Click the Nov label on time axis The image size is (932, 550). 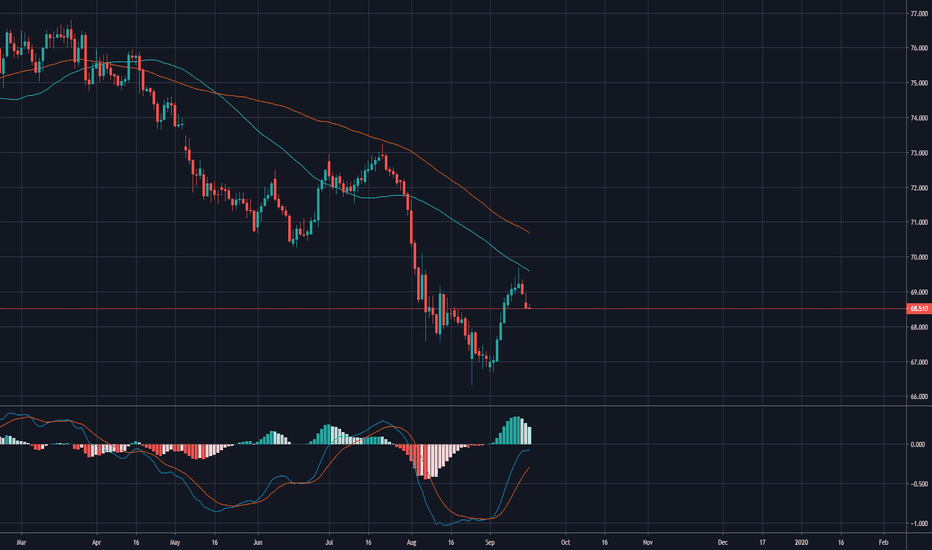(x=648, y=542)
